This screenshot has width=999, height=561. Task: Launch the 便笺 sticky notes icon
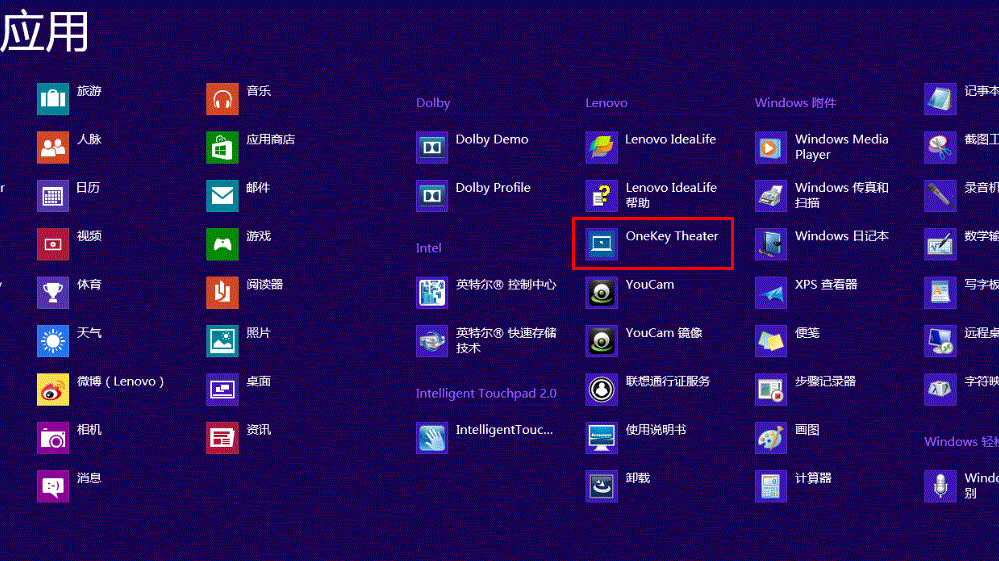(771, 341)
